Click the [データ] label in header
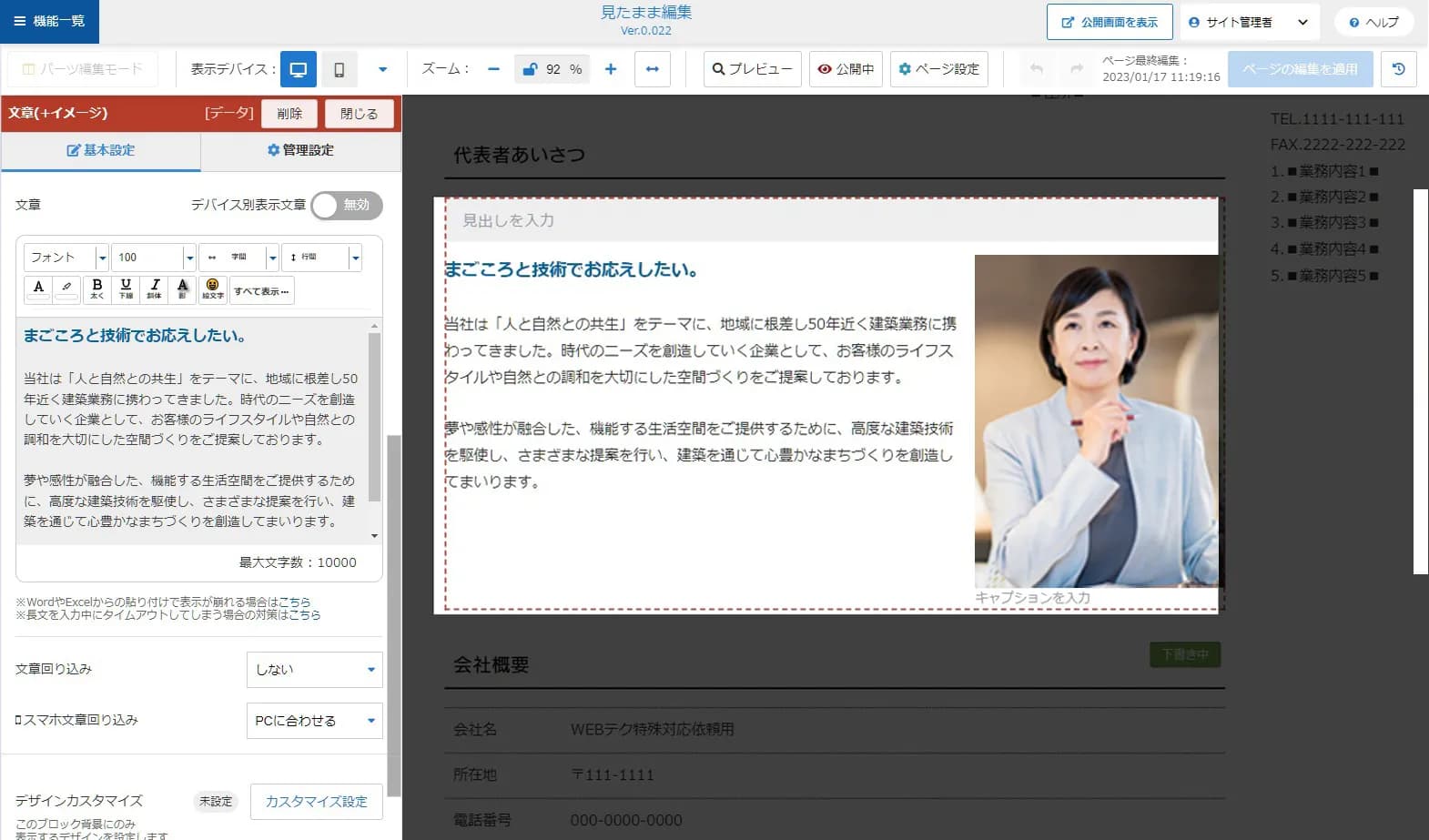Image resolution: width=1429 pixels, height=840 pixels. pos(228,113)
